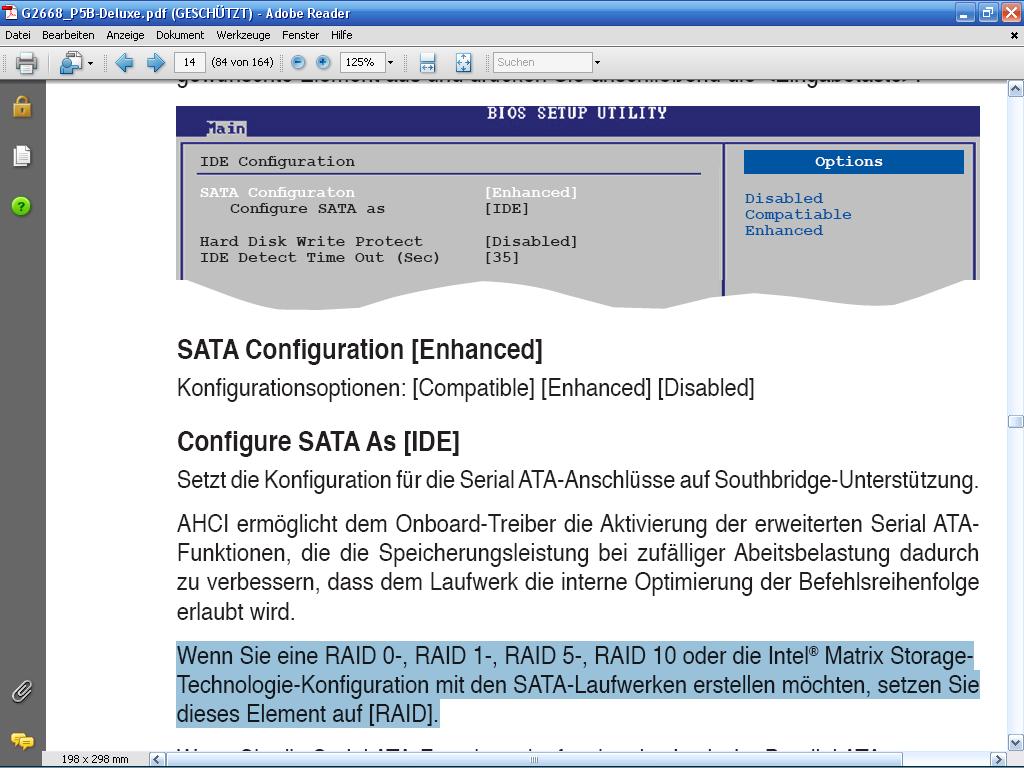The width and height of the screenshot is (1024, 768).
Task: Open the collaboration toolbar icon
Action: 71,63
